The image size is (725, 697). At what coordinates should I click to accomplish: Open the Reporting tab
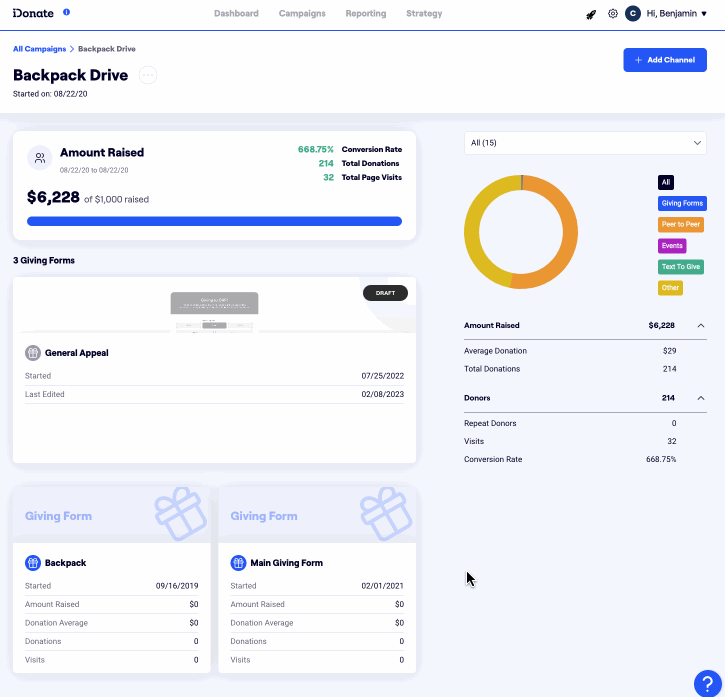[365, 14]
